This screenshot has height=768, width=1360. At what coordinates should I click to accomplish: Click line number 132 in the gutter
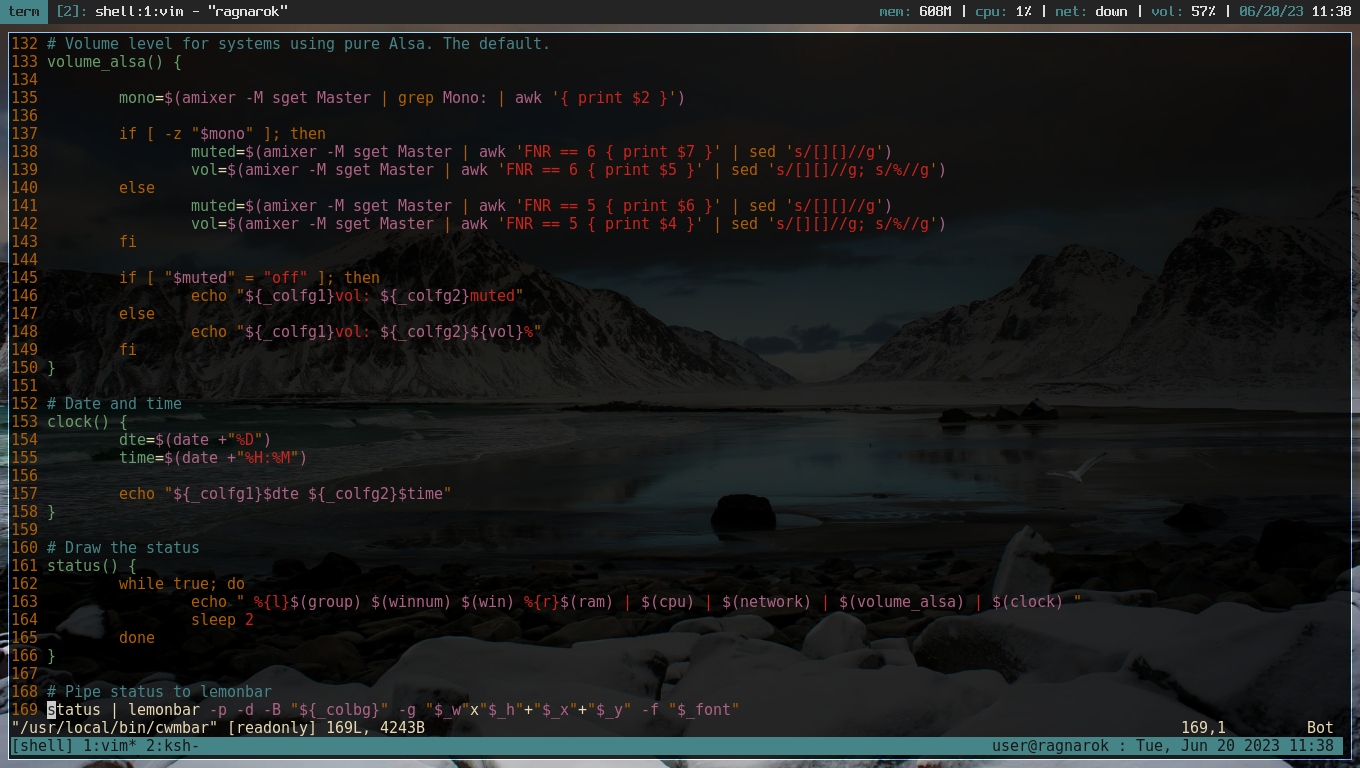[x=24, y=44]
